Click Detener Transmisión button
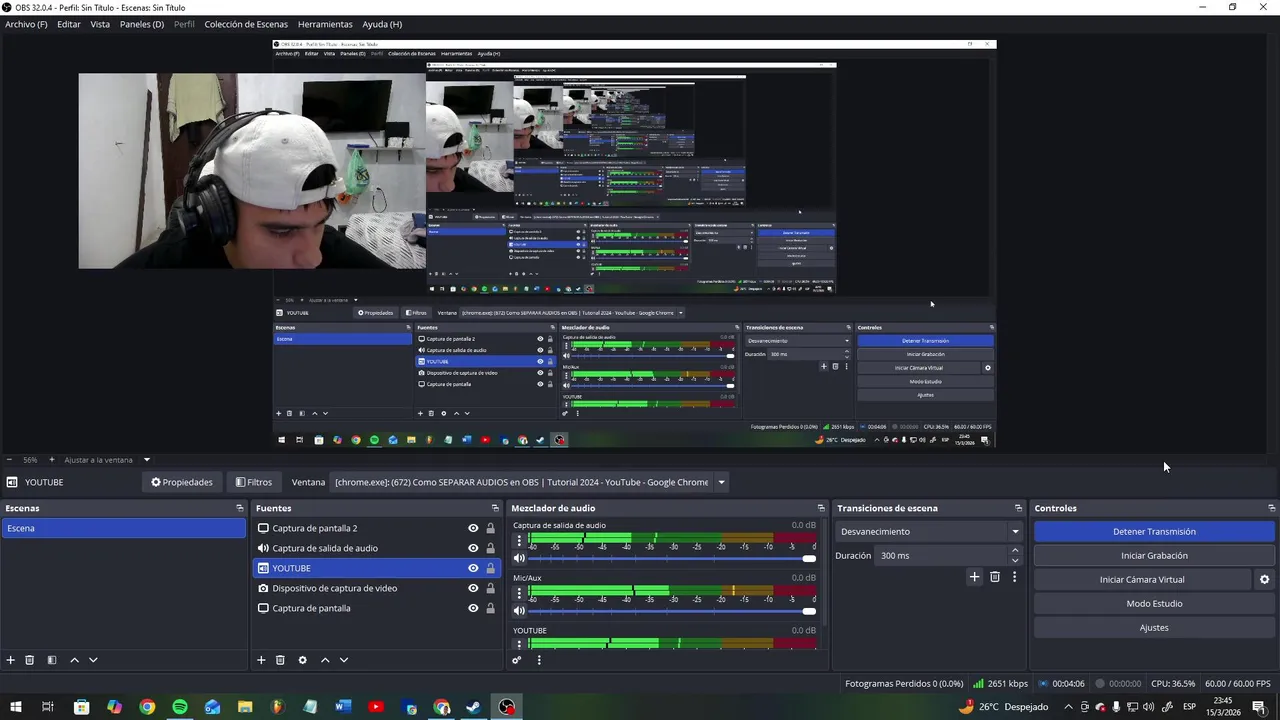 pyautogui.click(x=1154, y=532)
